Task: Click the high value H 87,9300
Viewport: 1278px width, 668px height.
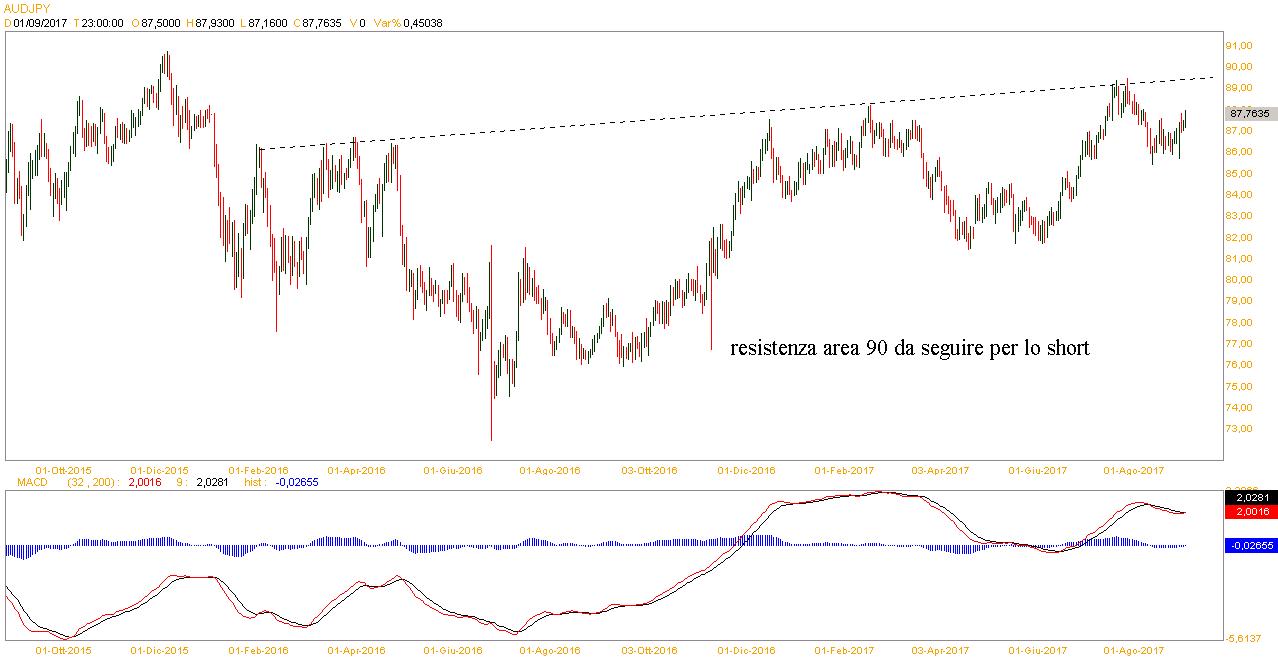Action: tap(214, 23)
